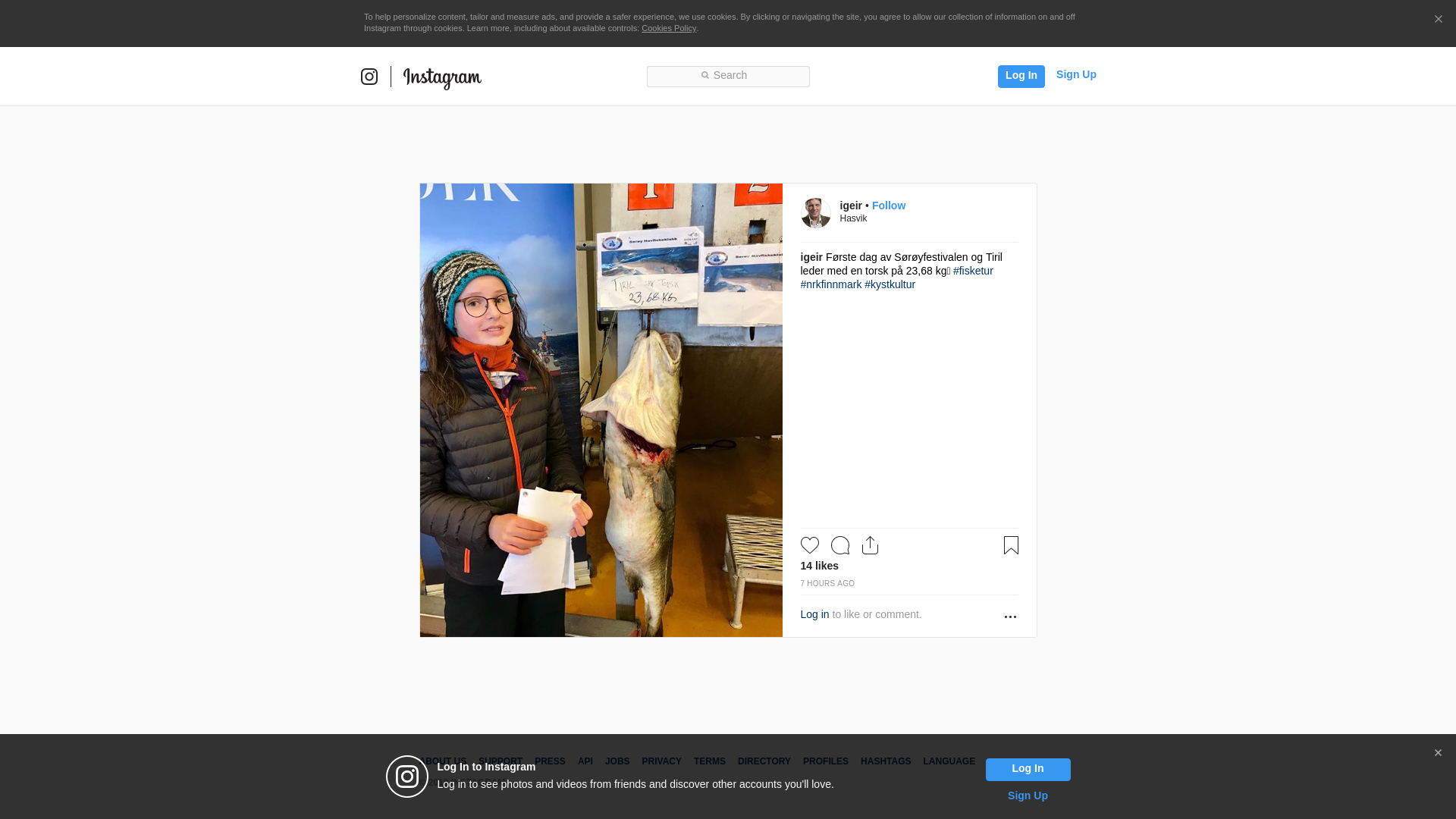Dismiss the cookie notice banner
This screenshot has height=819, width=1456.
pos(1438,20)
